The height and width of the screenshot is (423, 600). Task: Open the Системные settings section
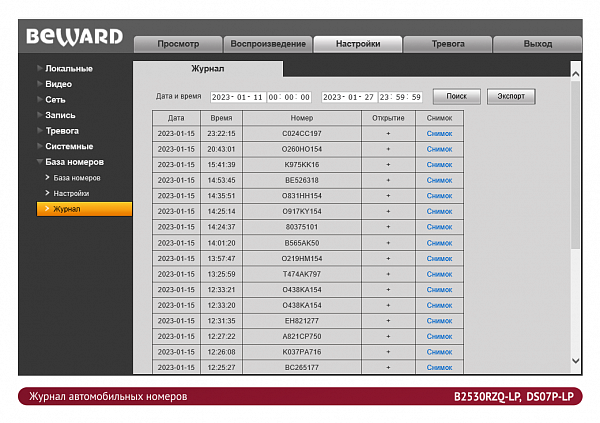tap(69, 147)
